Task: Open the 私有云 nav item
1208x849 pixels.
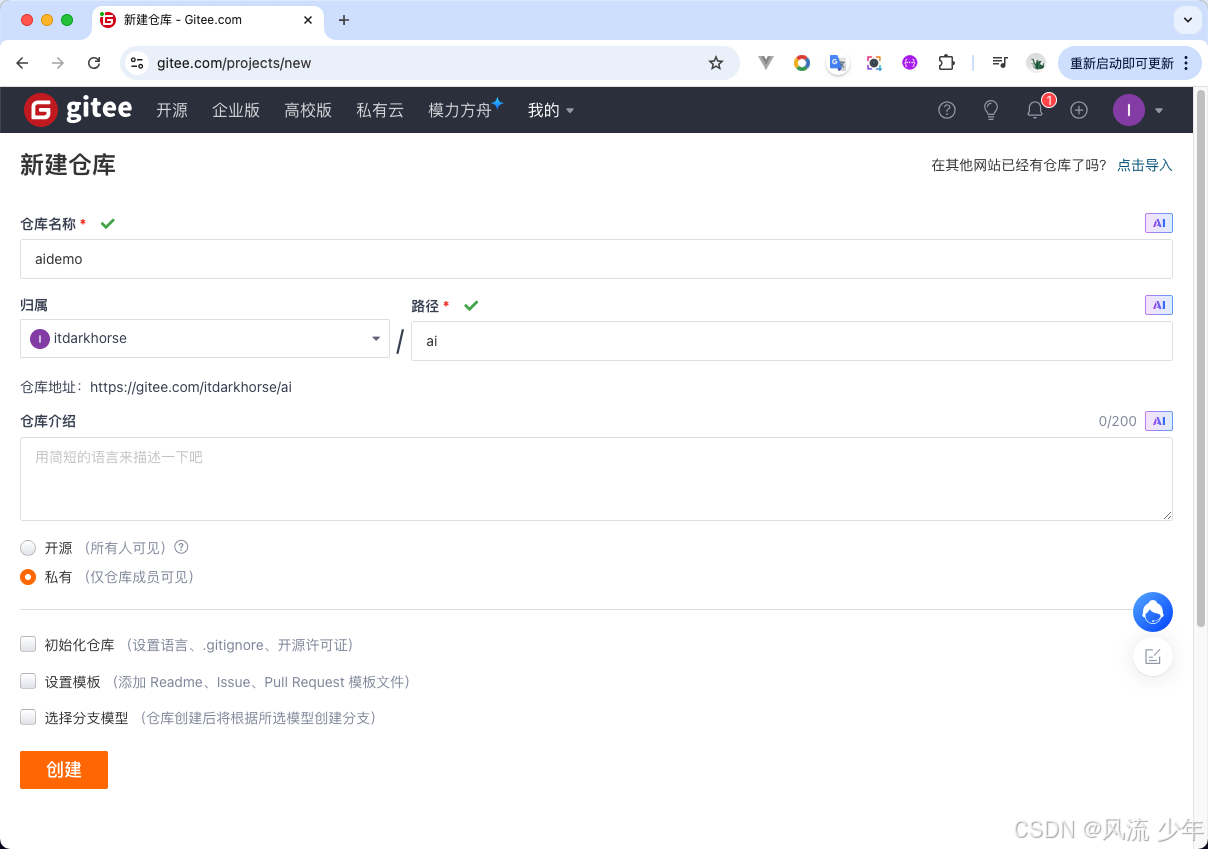Action: click(x=380, y=110)
